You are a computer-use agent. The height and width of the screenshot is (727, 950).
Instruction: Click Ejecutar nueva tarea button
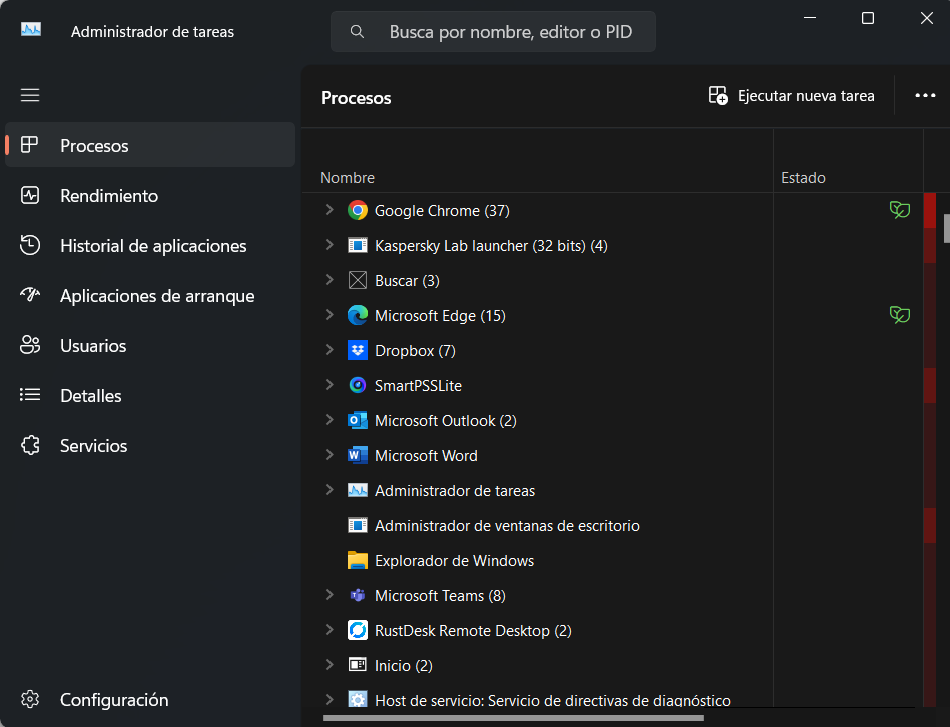coord(791,96)
